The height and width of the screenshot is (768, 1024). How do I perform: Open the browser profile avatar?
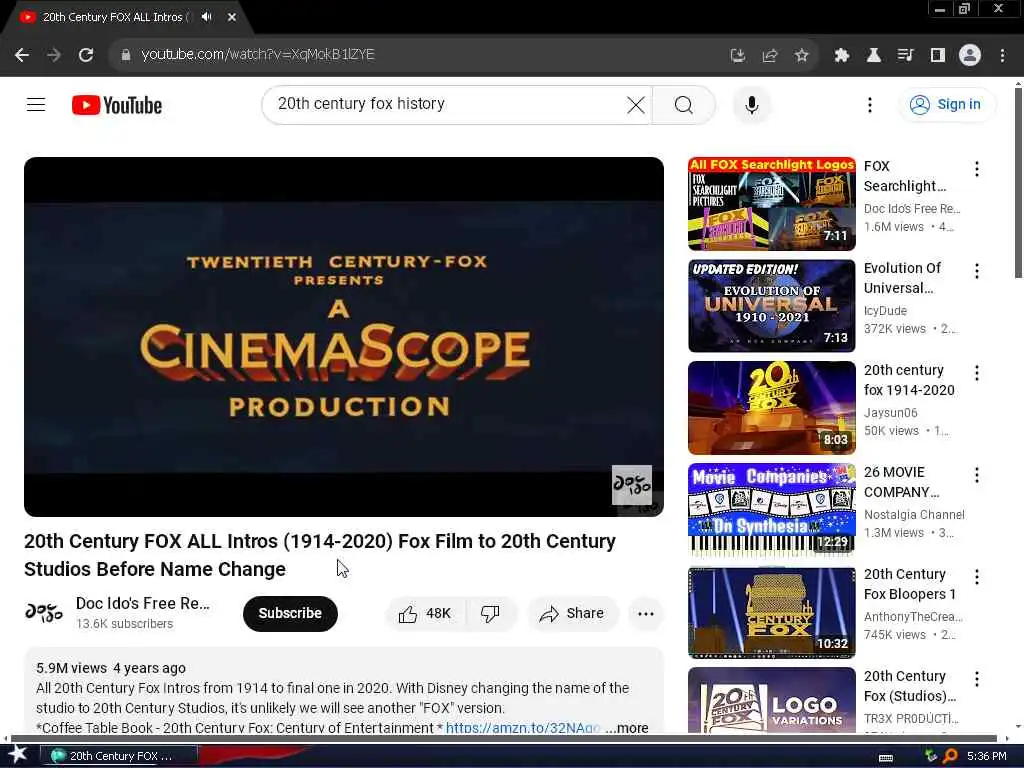point(970,56)
